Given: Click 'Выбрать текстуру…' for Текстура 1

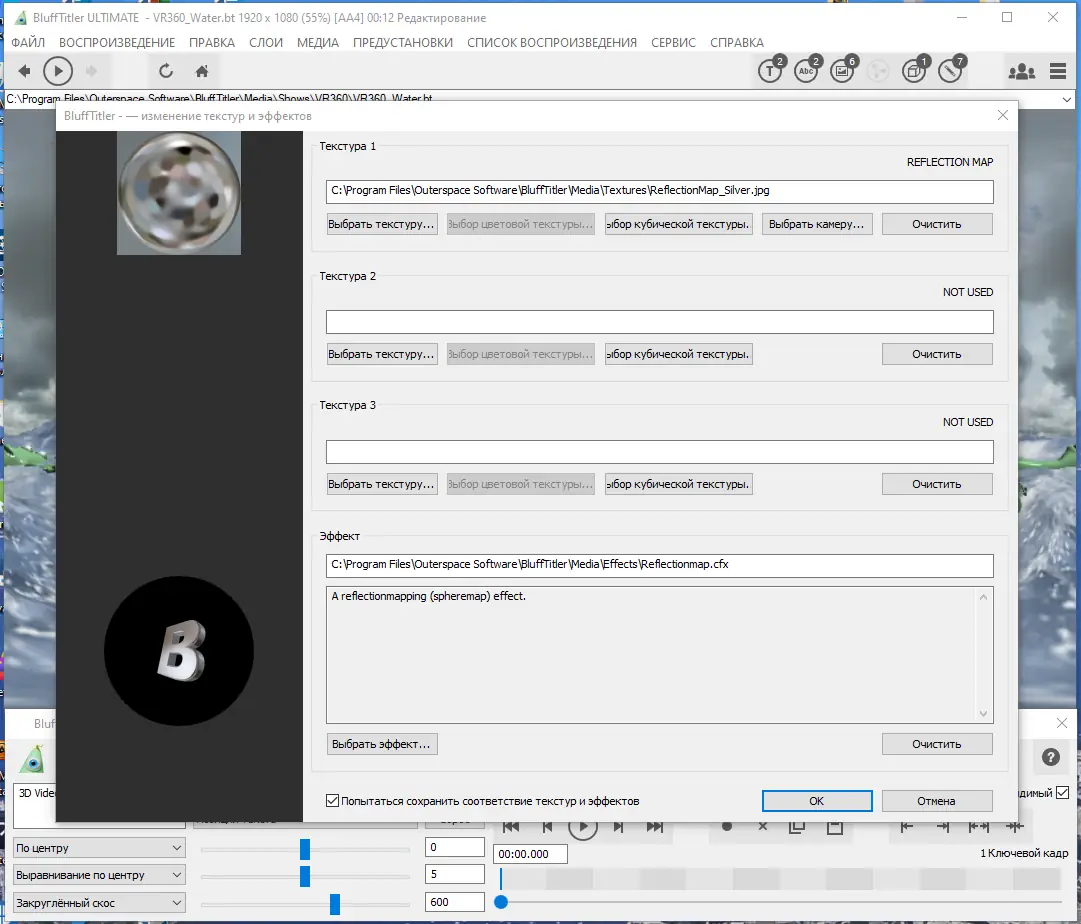Looking at the screenshot, I should (x=382, y=224).
